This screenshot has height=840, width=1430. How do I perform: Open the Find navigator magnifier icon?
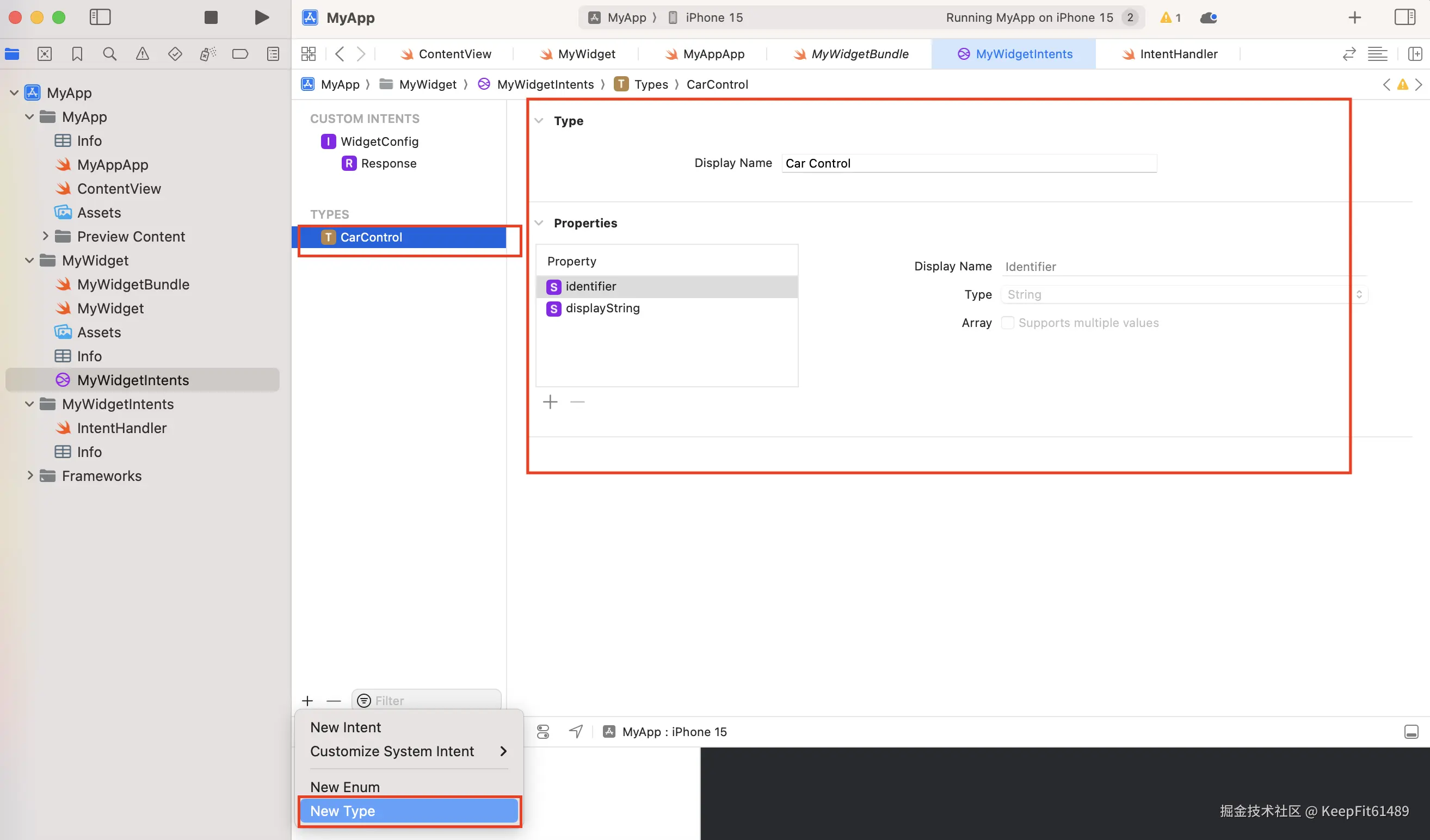pyautogui.click(x=109, y=54)
